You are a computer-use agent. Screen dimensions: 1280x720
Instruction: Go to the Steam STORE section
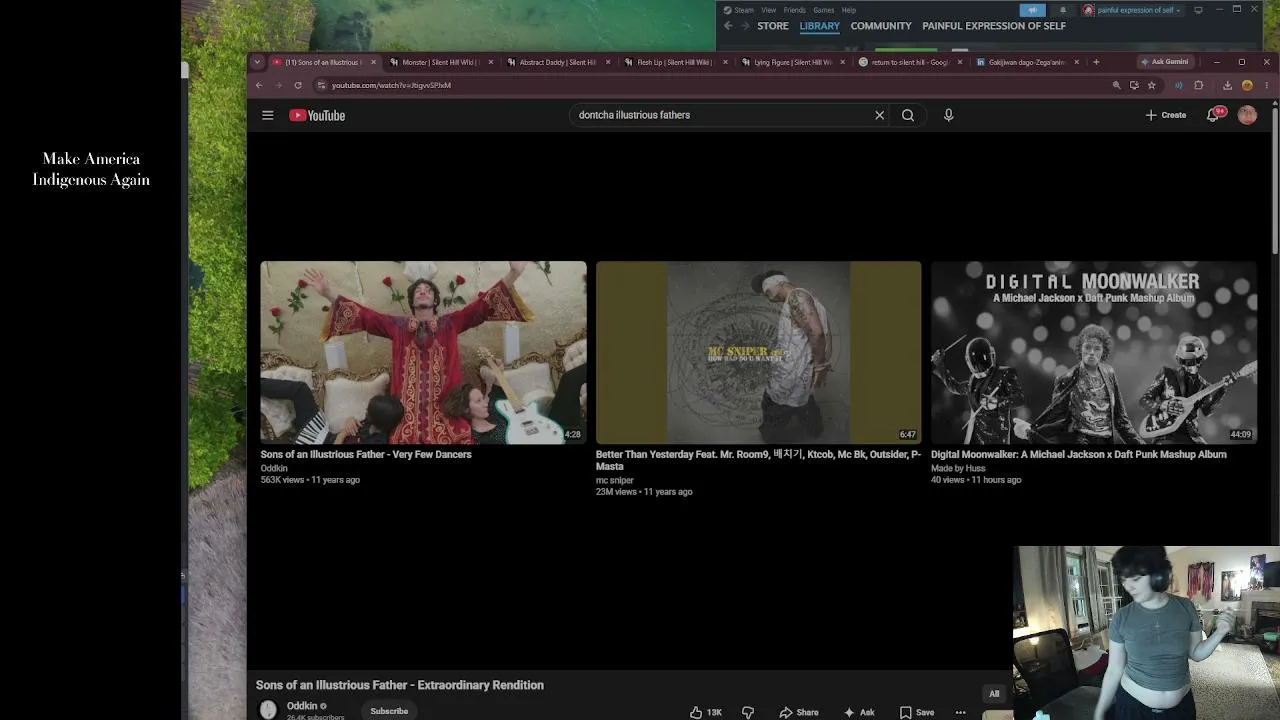click(773, 26)
